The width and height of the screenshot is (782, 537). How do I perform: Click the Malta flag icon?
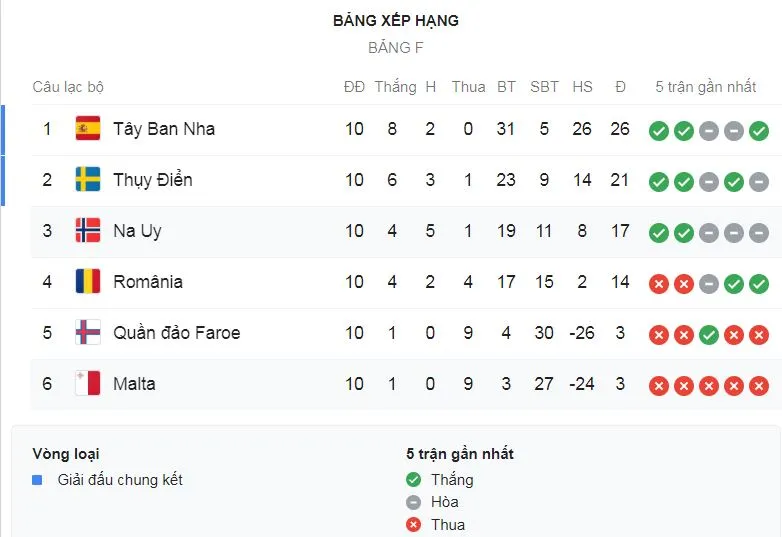[88, 383]
